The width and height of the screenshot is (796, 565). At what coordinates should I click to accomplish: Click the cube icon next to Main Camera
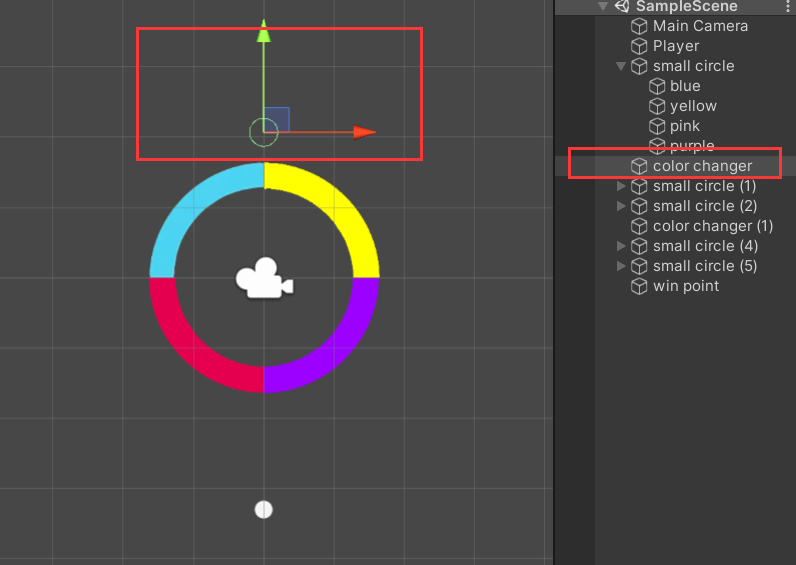tap(639, 26)
